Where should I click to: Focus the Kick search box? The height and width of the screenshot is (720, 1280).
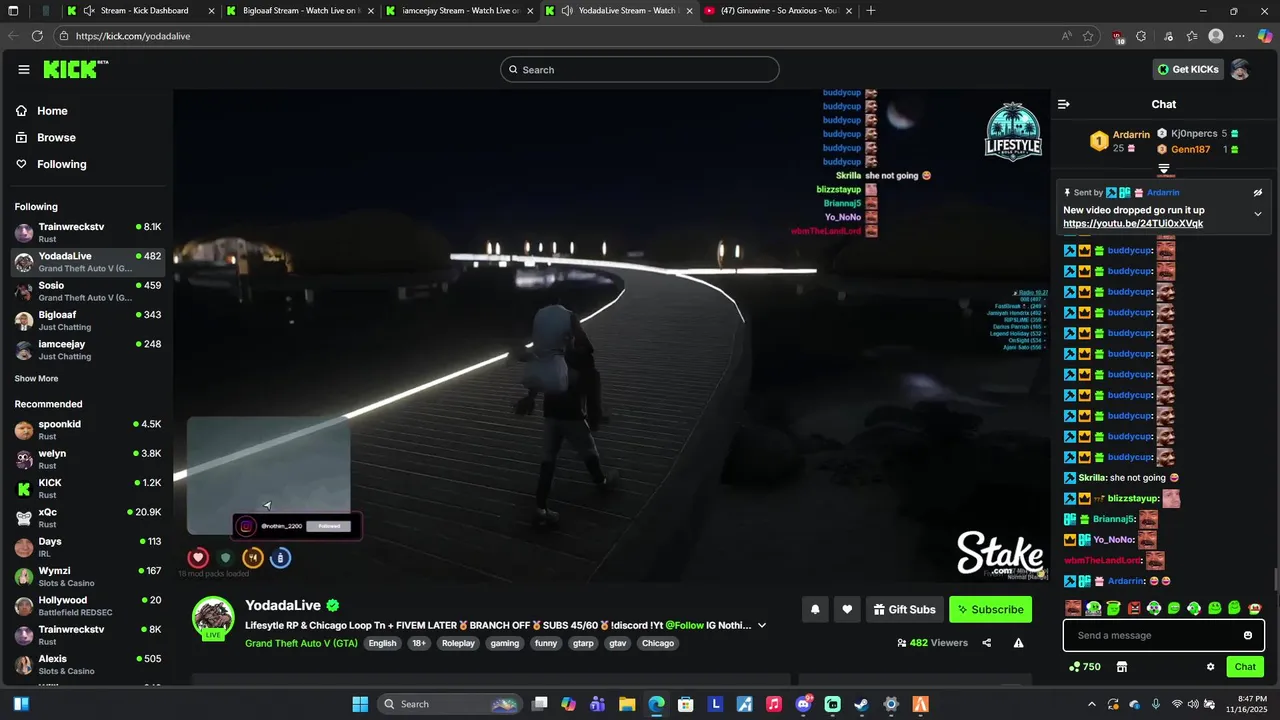pos(640,69)
